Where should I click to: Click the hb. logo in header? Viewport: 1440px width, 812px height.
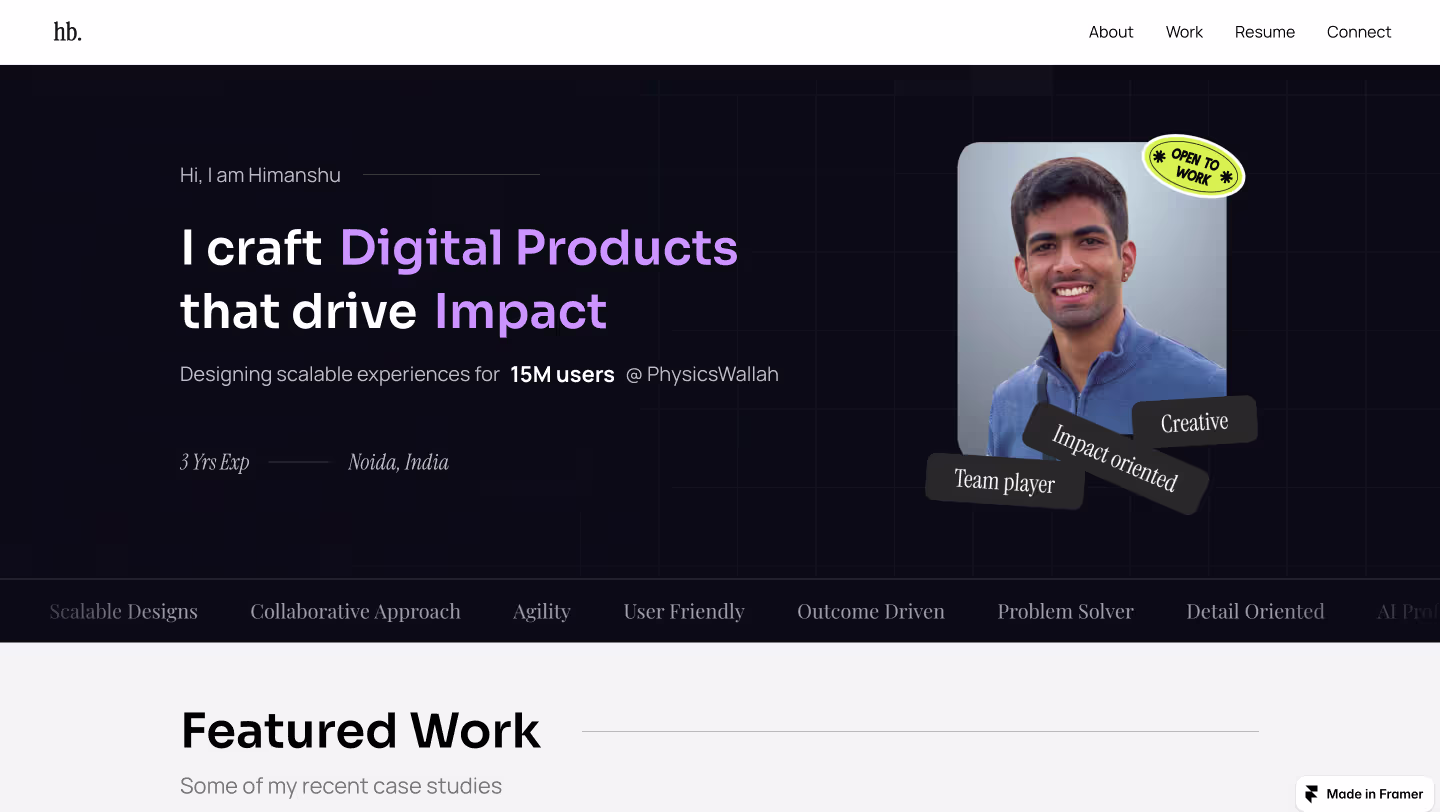[67, 32]
